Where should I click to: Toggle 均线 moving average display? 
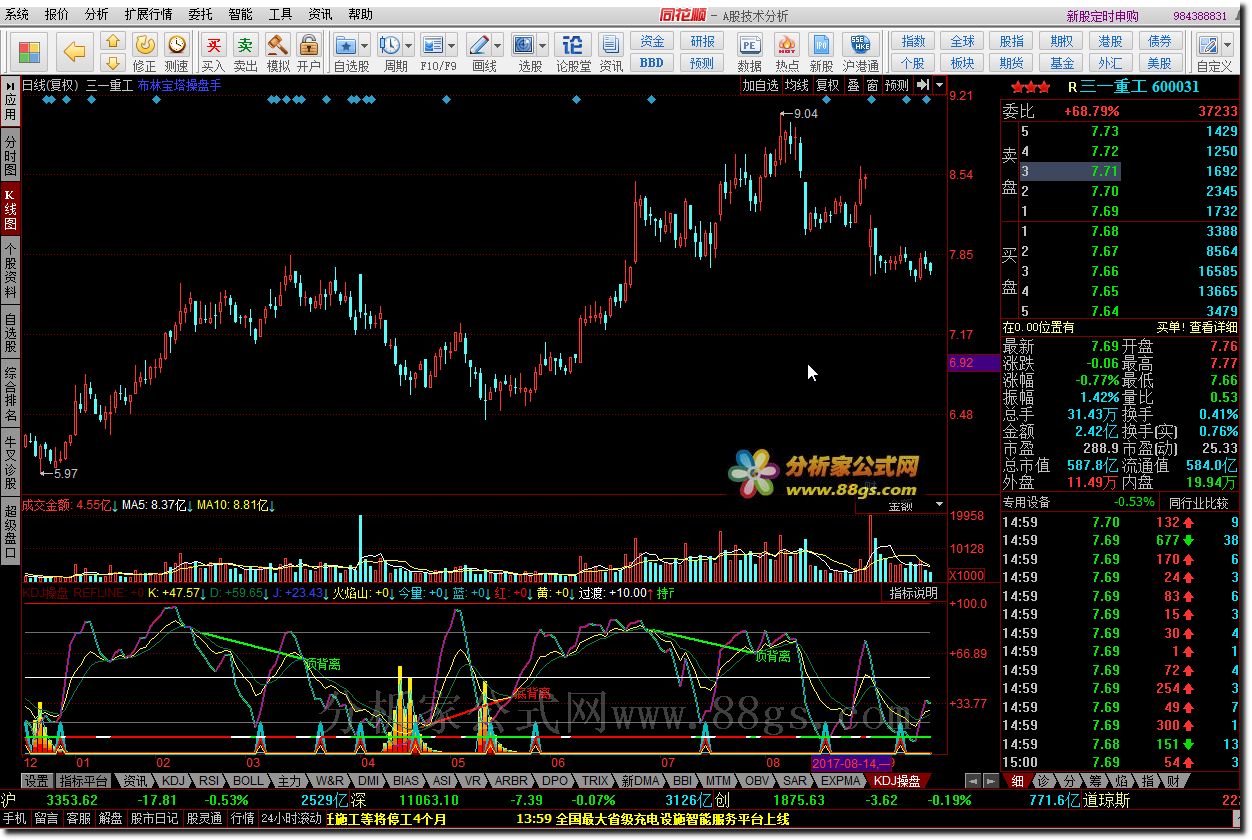(796, 85)
